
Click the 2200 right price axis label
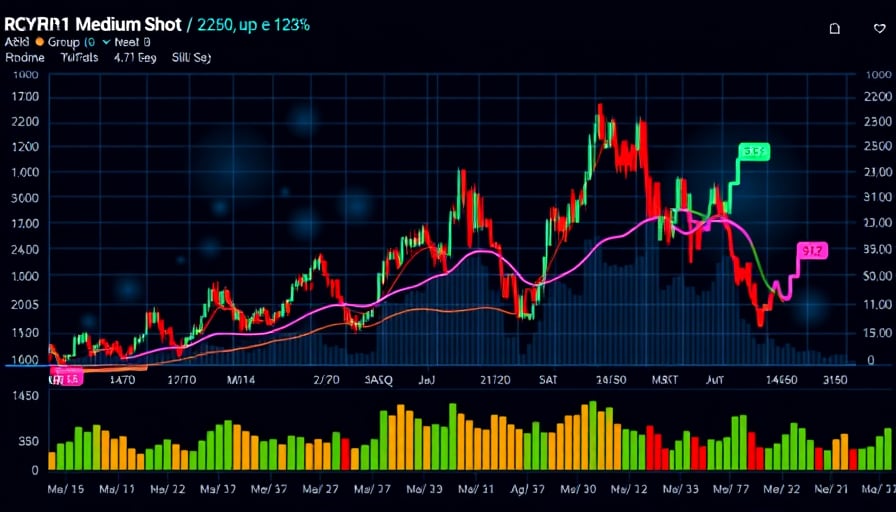(876, 97)
